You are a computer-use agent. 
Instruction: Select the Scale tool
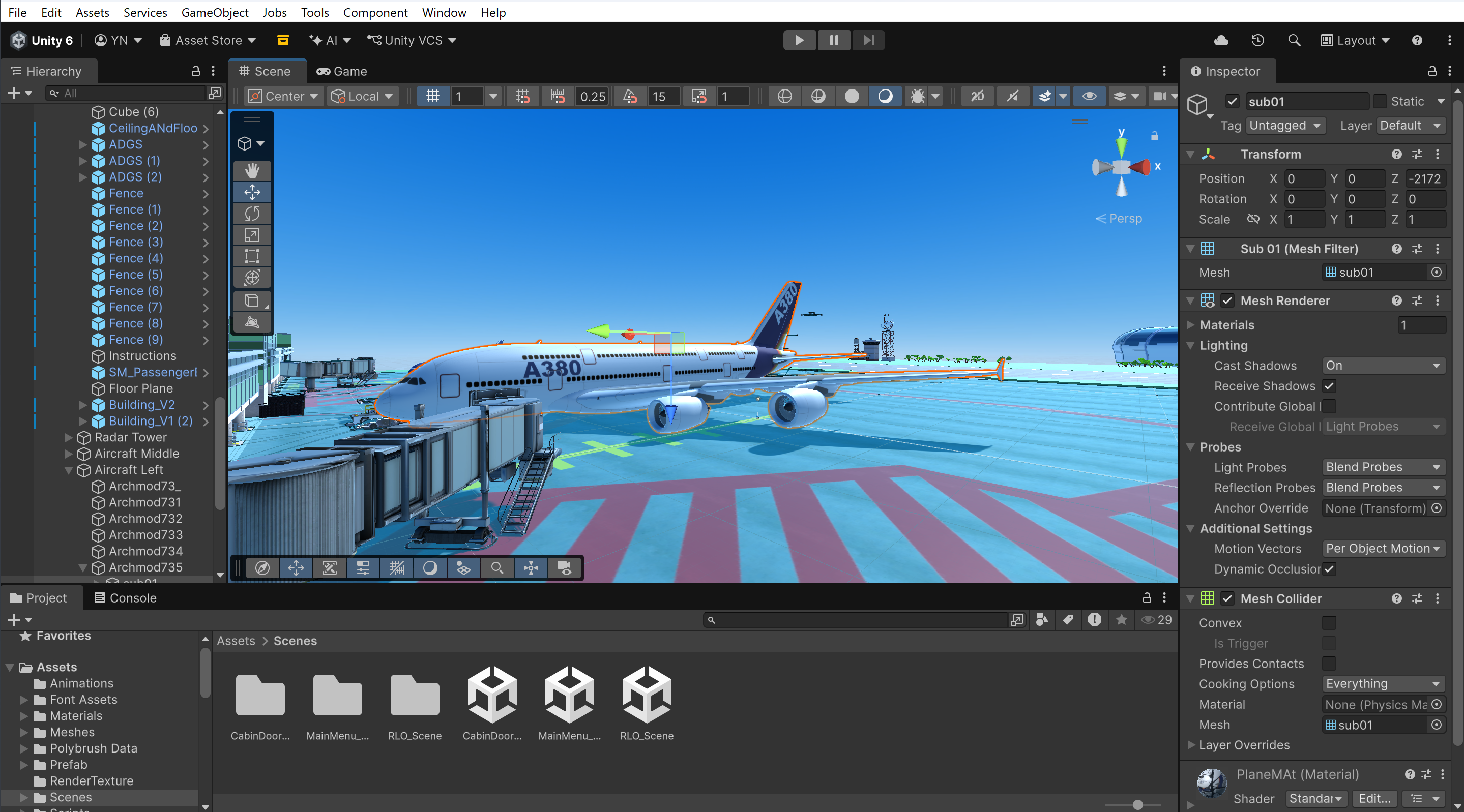(x=252, y=235)
